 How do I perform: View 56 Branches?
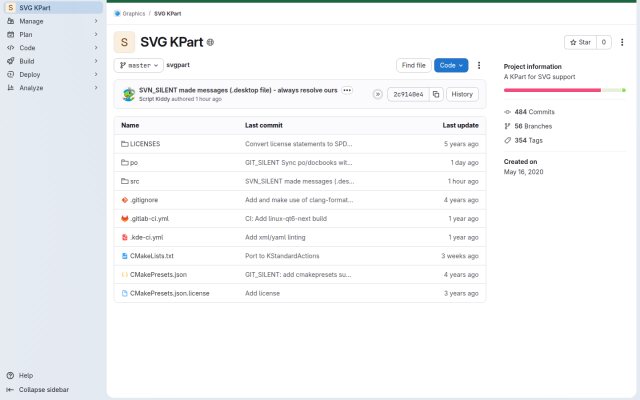(533, 126)
